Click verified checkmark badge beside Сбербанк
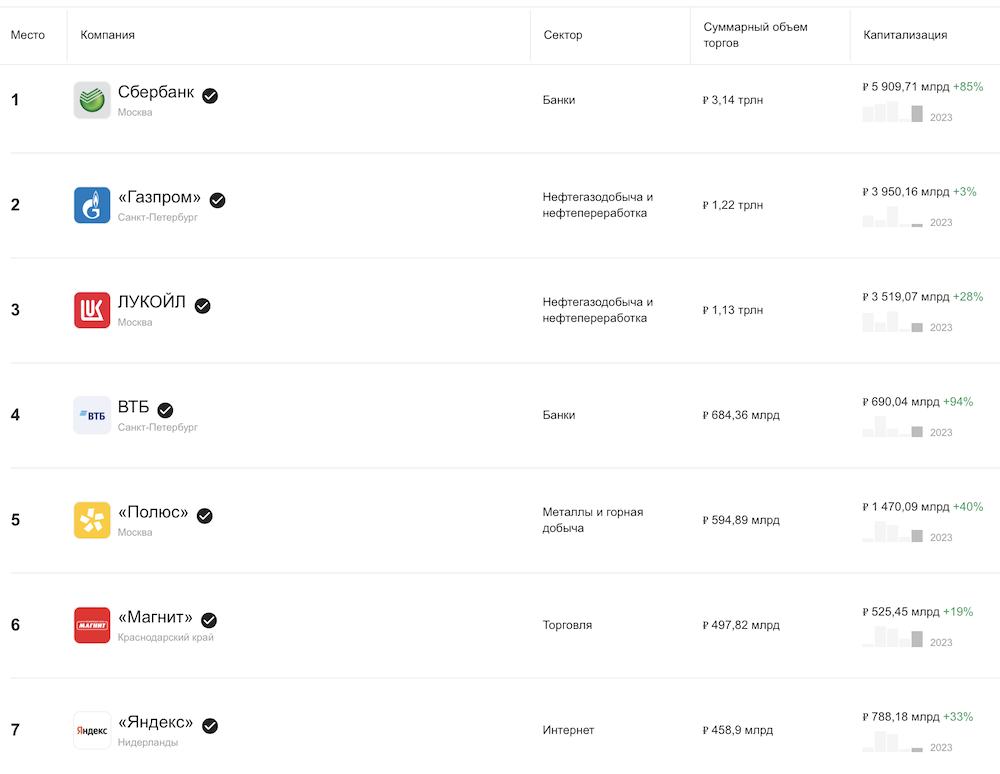The image size is (1000, 774). [x=210, y=96]
